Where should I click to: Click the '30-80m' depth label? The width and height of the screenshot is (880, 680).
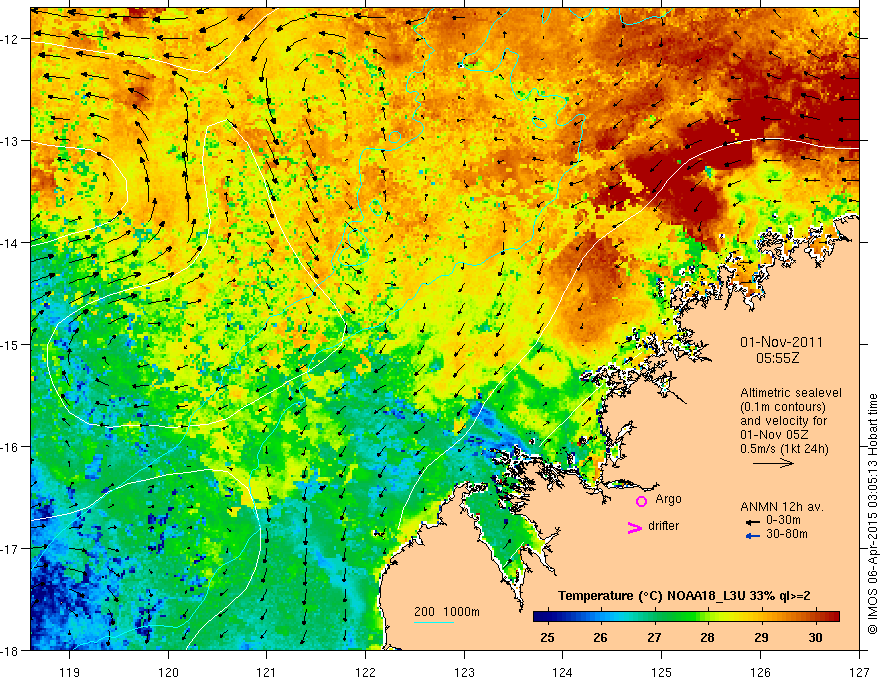(x=787, y=534)
